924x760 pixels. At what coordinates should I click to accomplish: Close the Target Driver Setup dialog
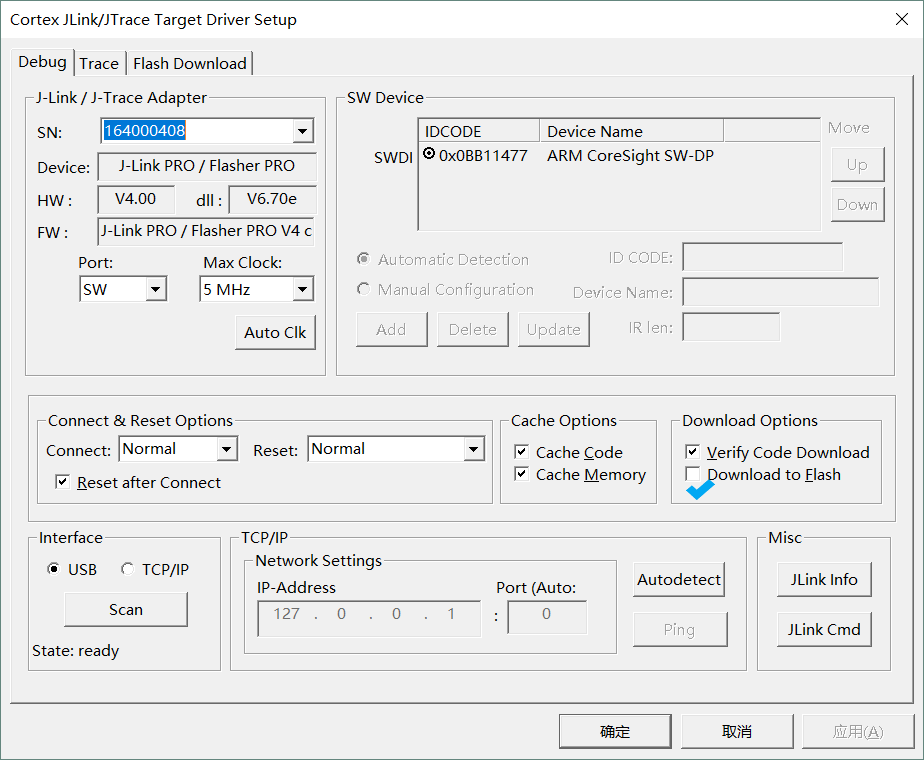pos(902,19)
